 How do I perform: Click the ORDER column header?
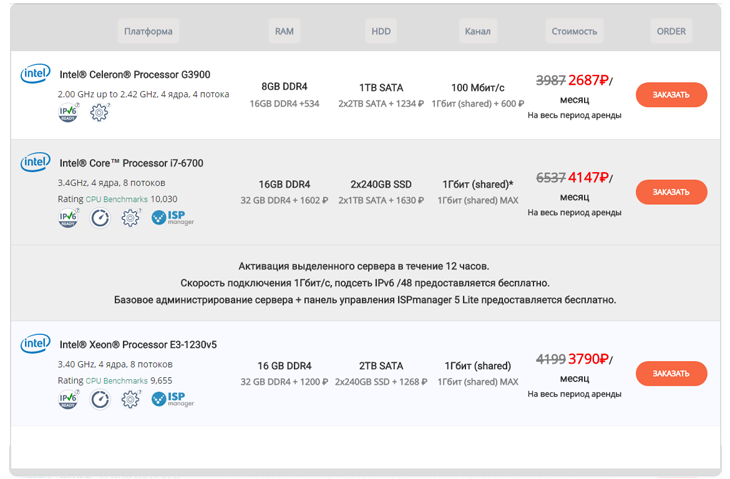(x=671, y=31)
